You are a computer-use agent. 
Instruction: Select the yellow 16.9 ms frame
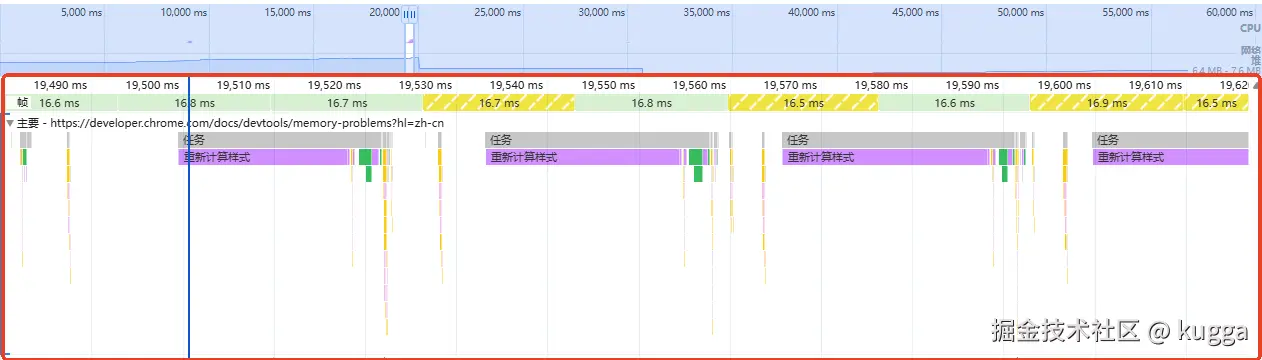1107,103
